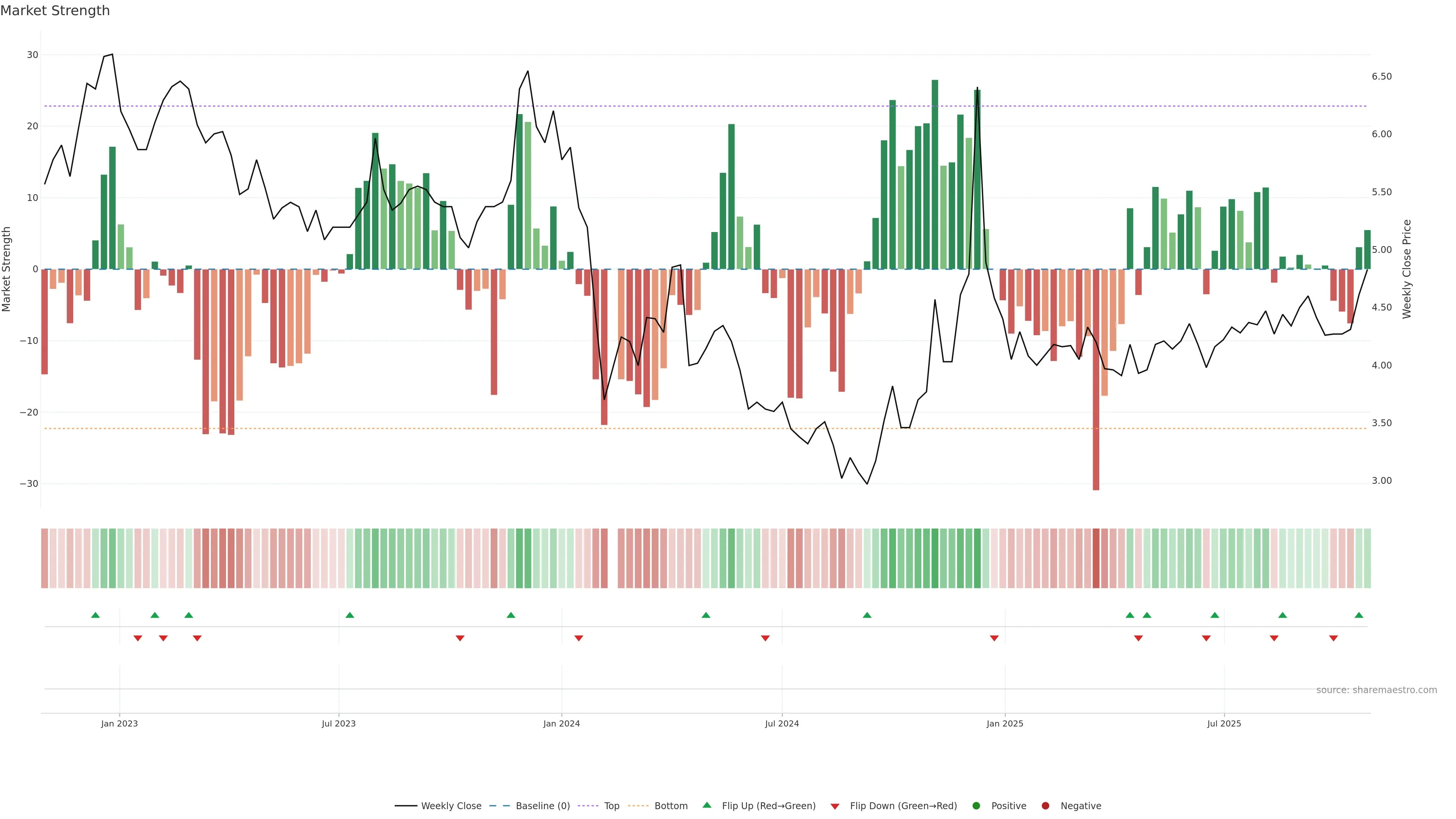Click the darkest red cell in heatmap strip
The height and width of the screenshot is (819, 1456).
click(x=1096, y=559)
